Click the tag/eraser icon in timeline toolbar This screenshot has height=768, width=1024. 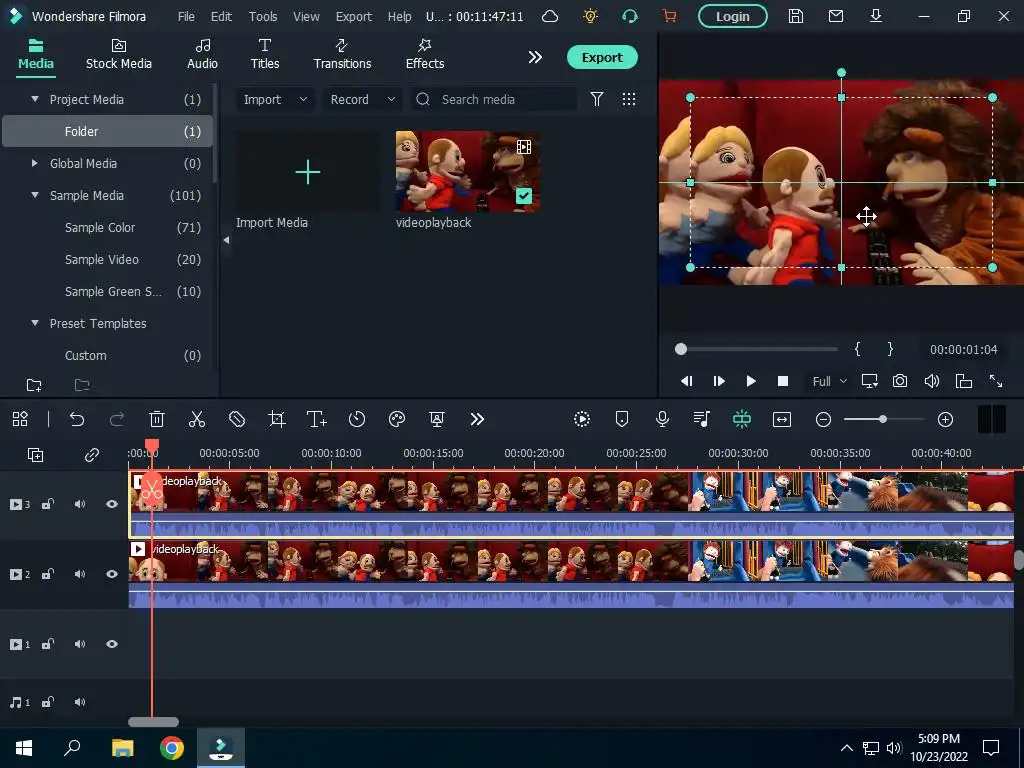click(237, 419)
